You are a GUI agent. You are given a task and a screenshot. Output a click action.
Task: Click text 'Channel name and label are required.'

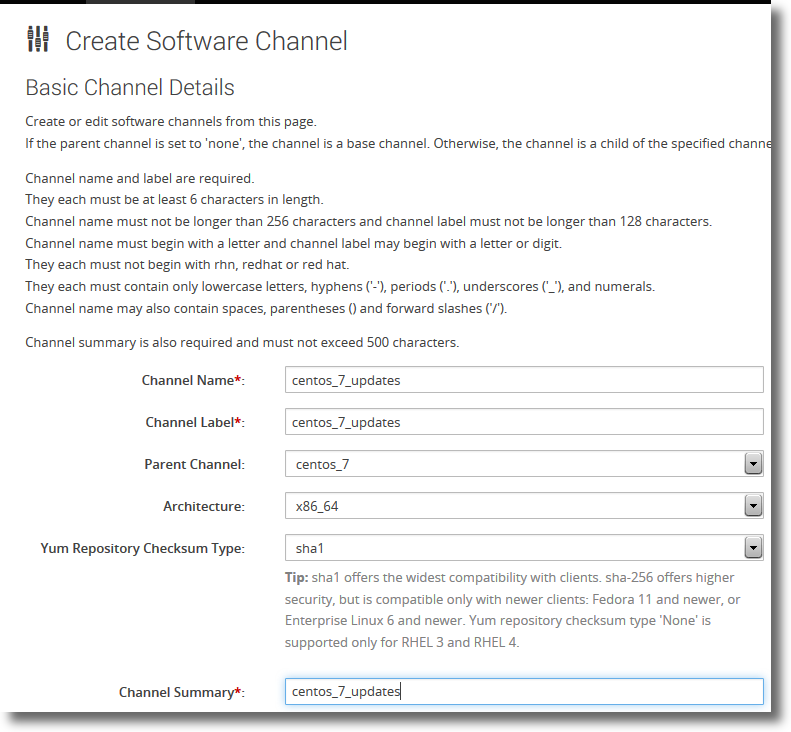coord(140,179)
